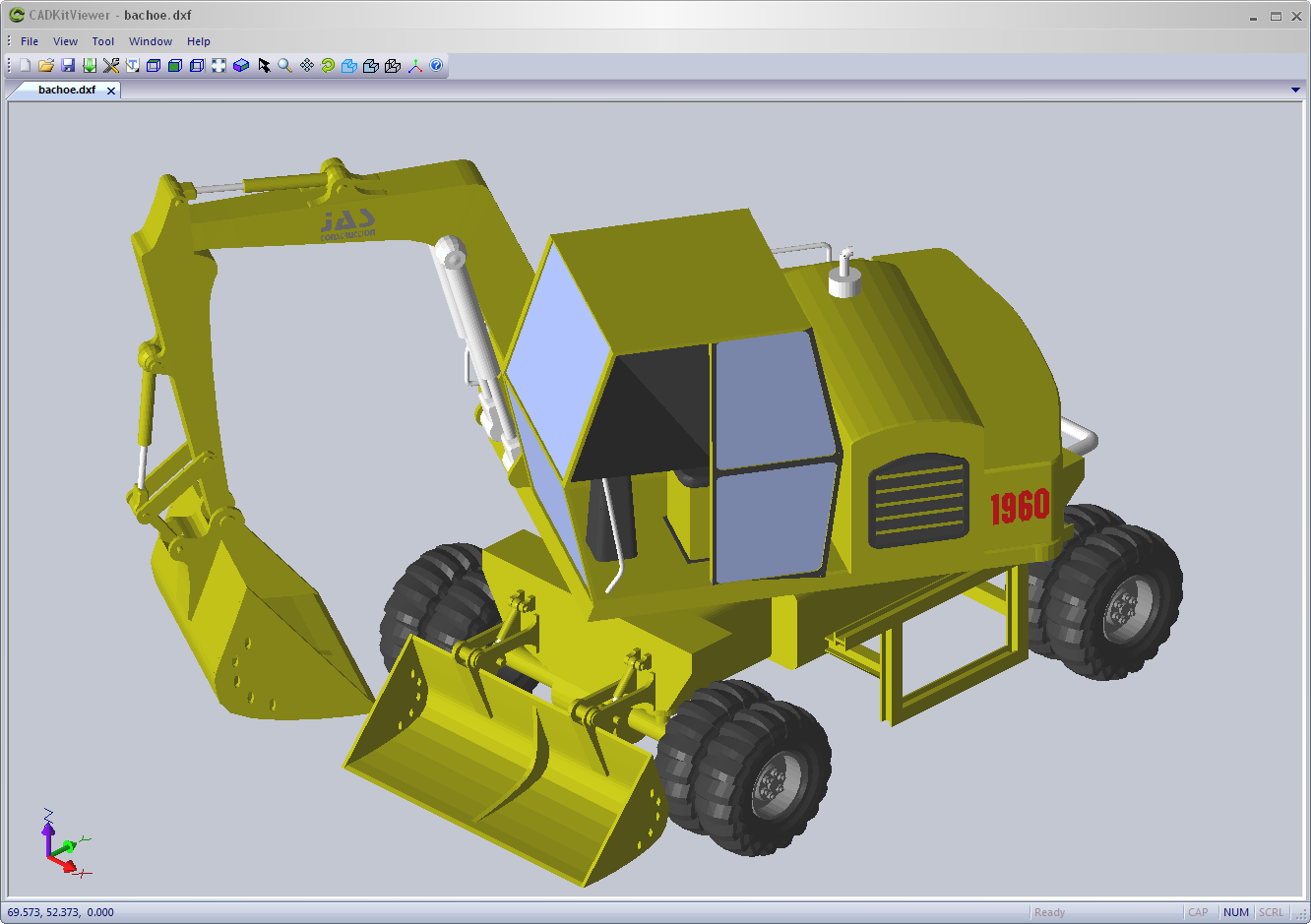Close the bachoe.dxf tab with its X
This screenshot has width=1311, height=924.
[x=111, y=90]
